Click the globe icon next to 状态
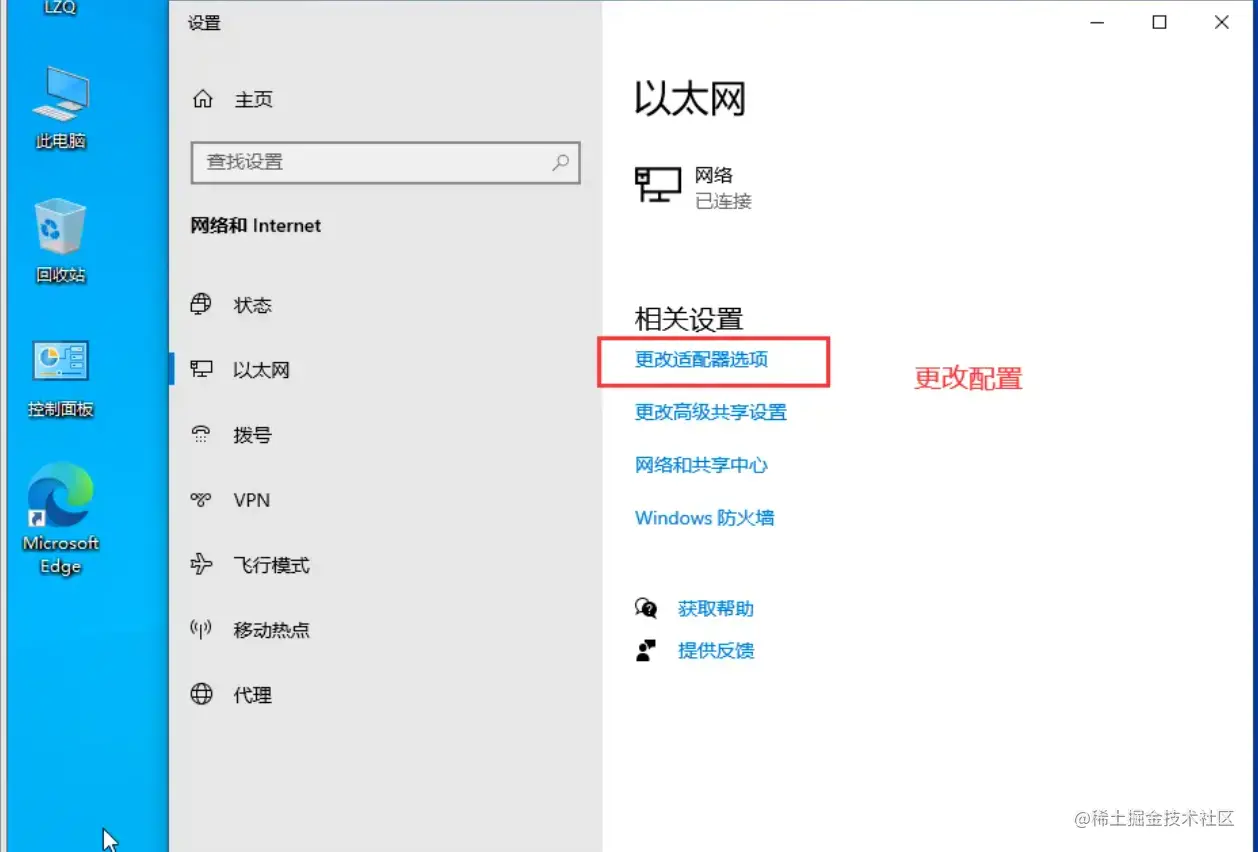 (x=201, y=305)
